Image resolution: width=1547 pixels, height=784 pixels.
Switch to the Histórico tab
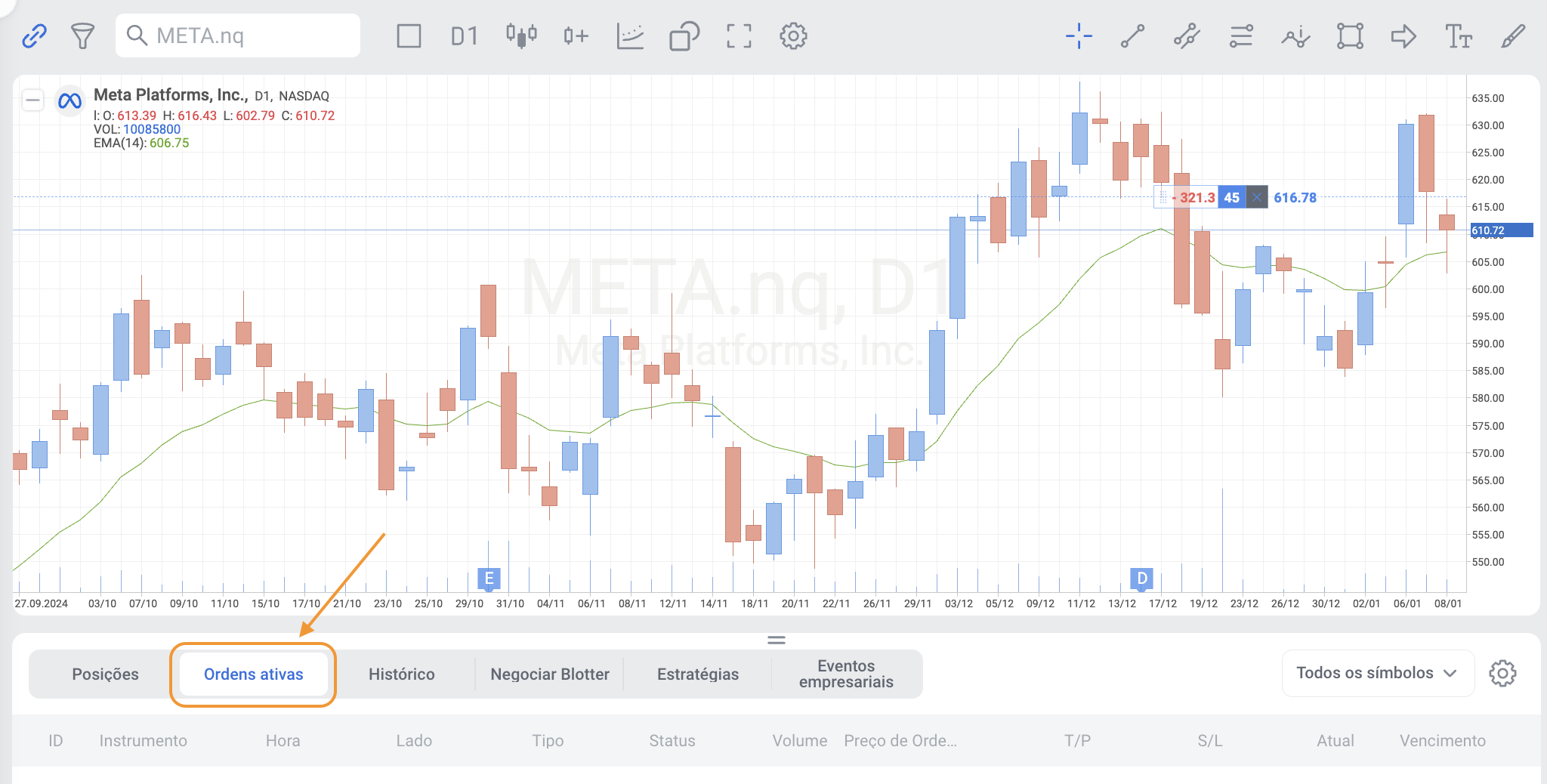click(401, 674)
